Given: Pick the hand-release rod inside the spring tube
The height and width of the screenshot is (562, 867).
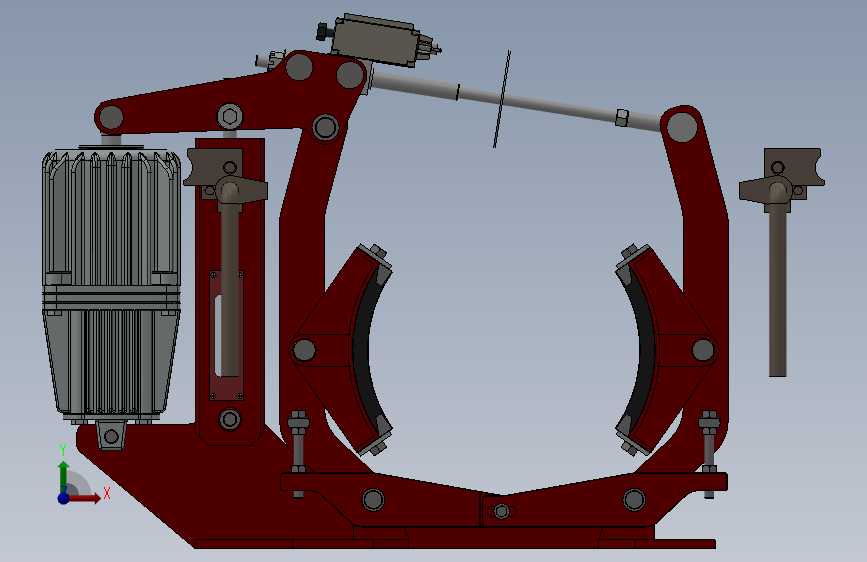Looking at the screenshot, I should (229, 288).
